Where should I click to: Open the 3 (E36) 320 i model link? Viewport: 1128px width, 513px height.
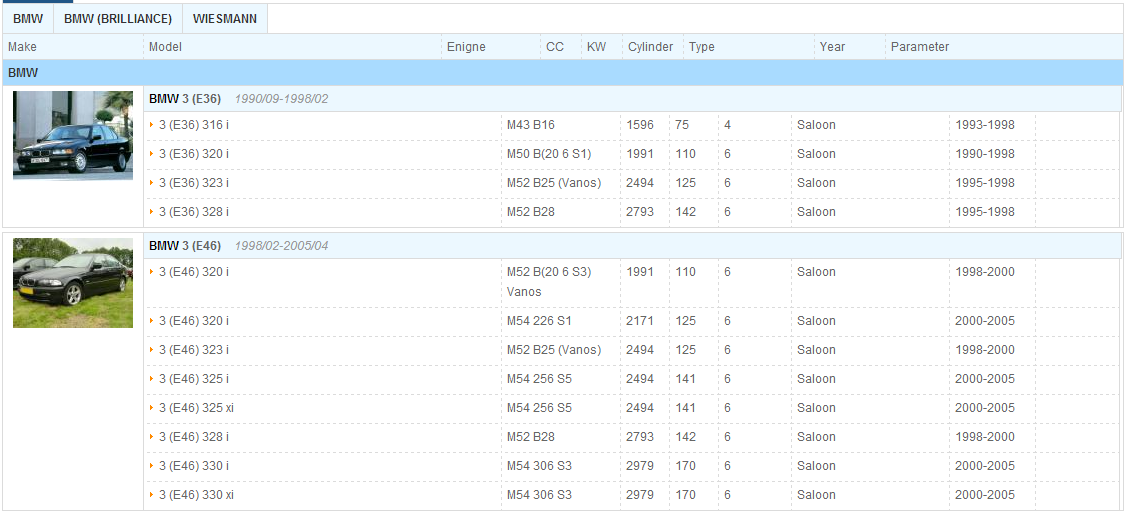click(x=194, y=154)
